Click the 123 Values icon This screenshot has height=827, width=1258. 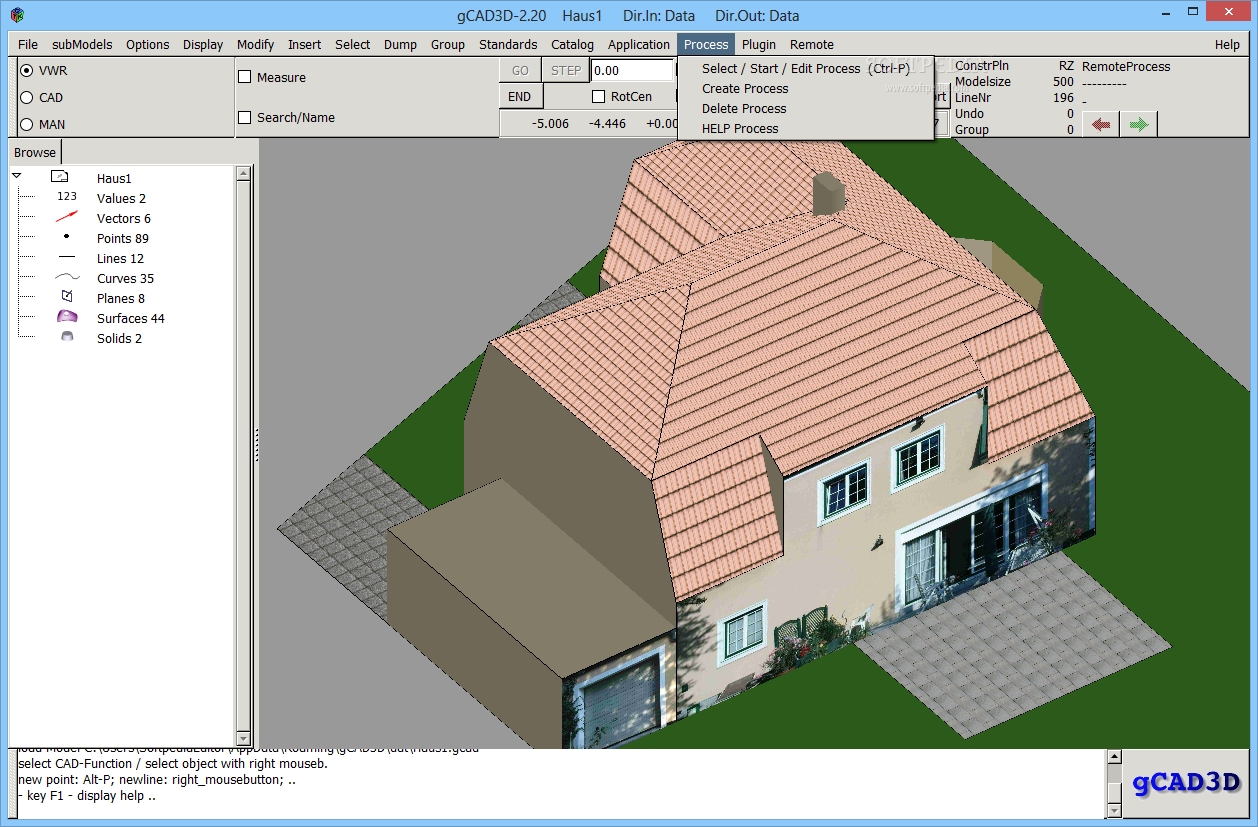click(x=67, y=197)
